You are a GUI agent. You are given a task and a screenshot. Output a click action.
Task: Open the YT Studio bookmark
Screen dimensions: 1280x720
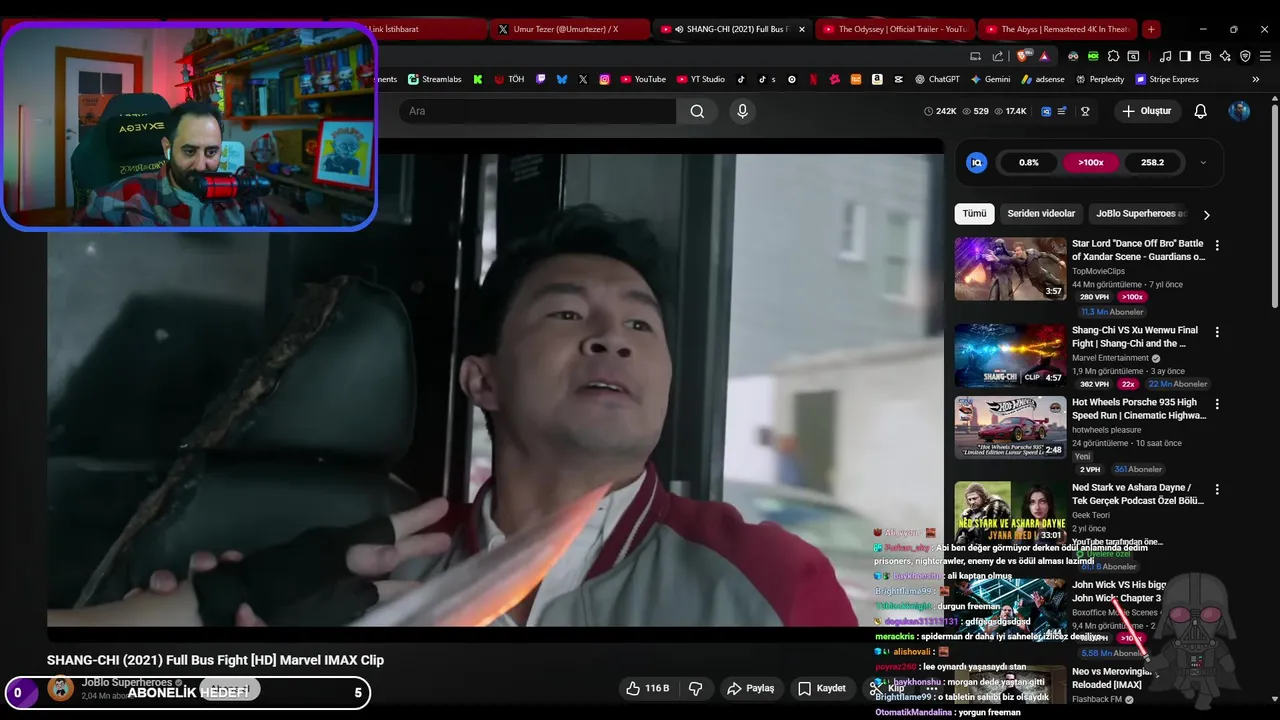(x=701, y=79)
